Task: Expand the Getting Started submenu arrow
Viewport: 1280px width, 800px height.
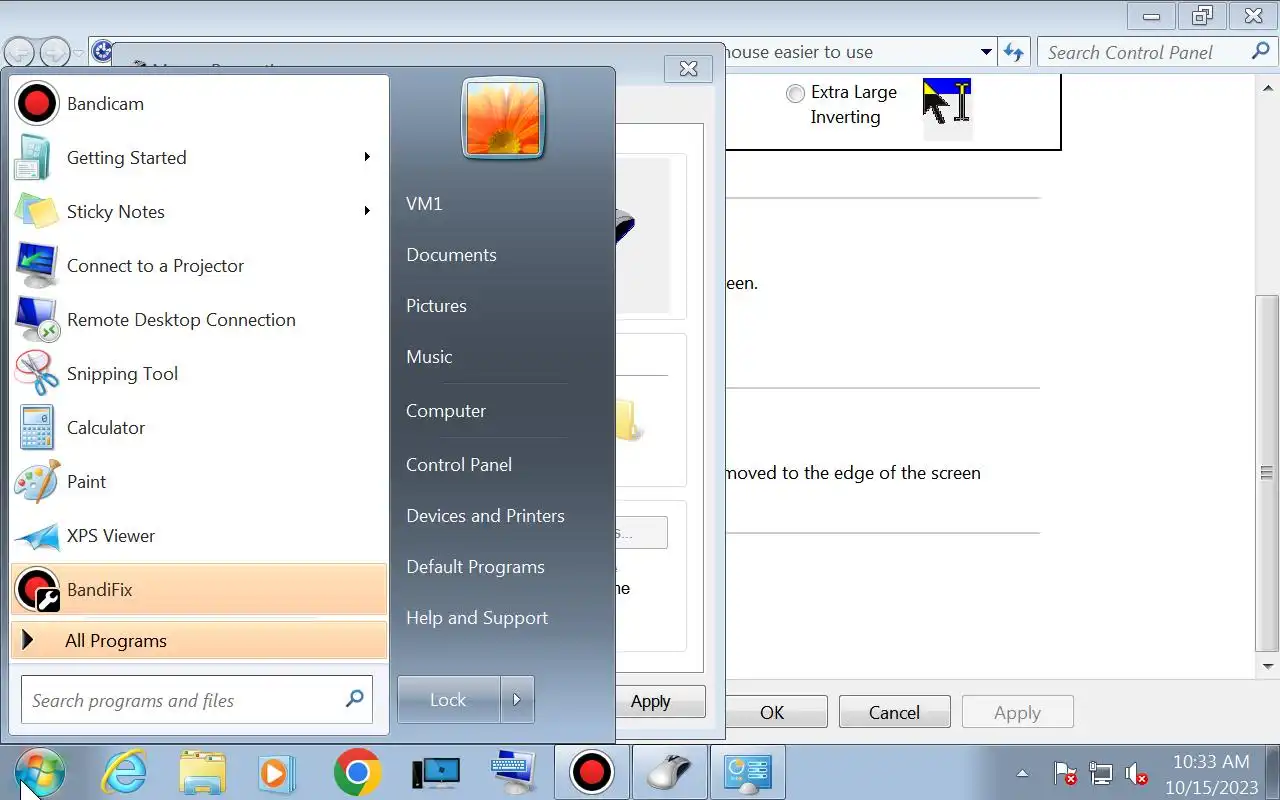Action: [x=367, y=157]
